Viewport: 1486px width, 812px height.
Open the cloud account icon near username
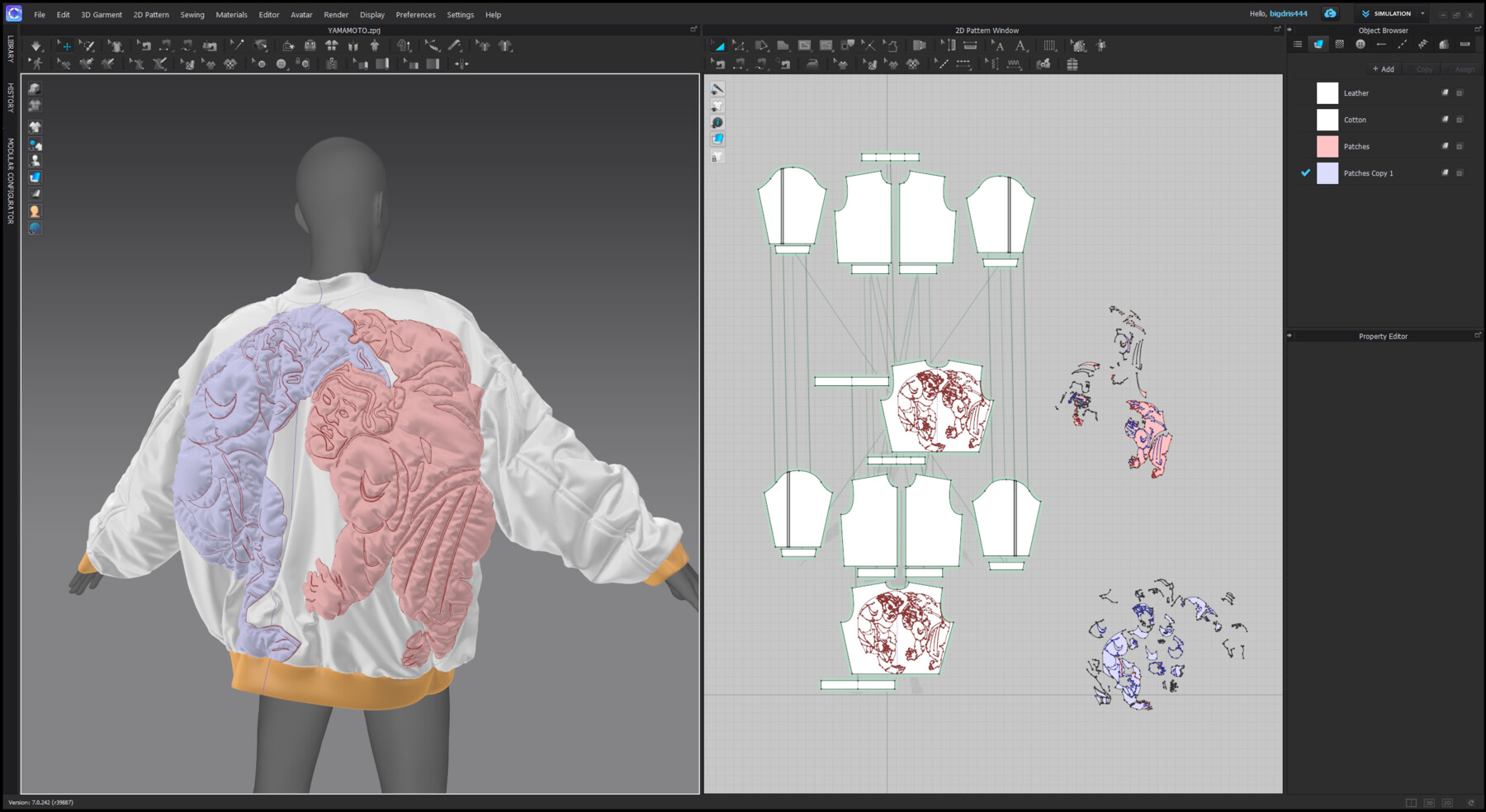click(1330, 13)
